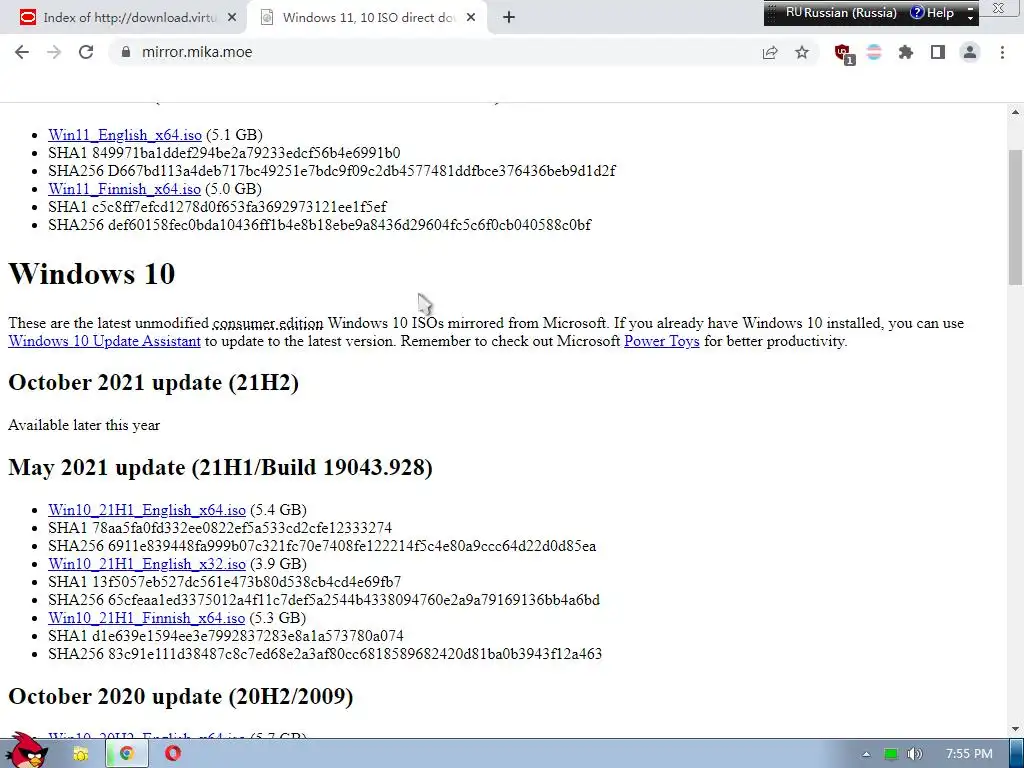Show hidden tray icons arrow
1024x768 pixels.
tap(866, 754)
